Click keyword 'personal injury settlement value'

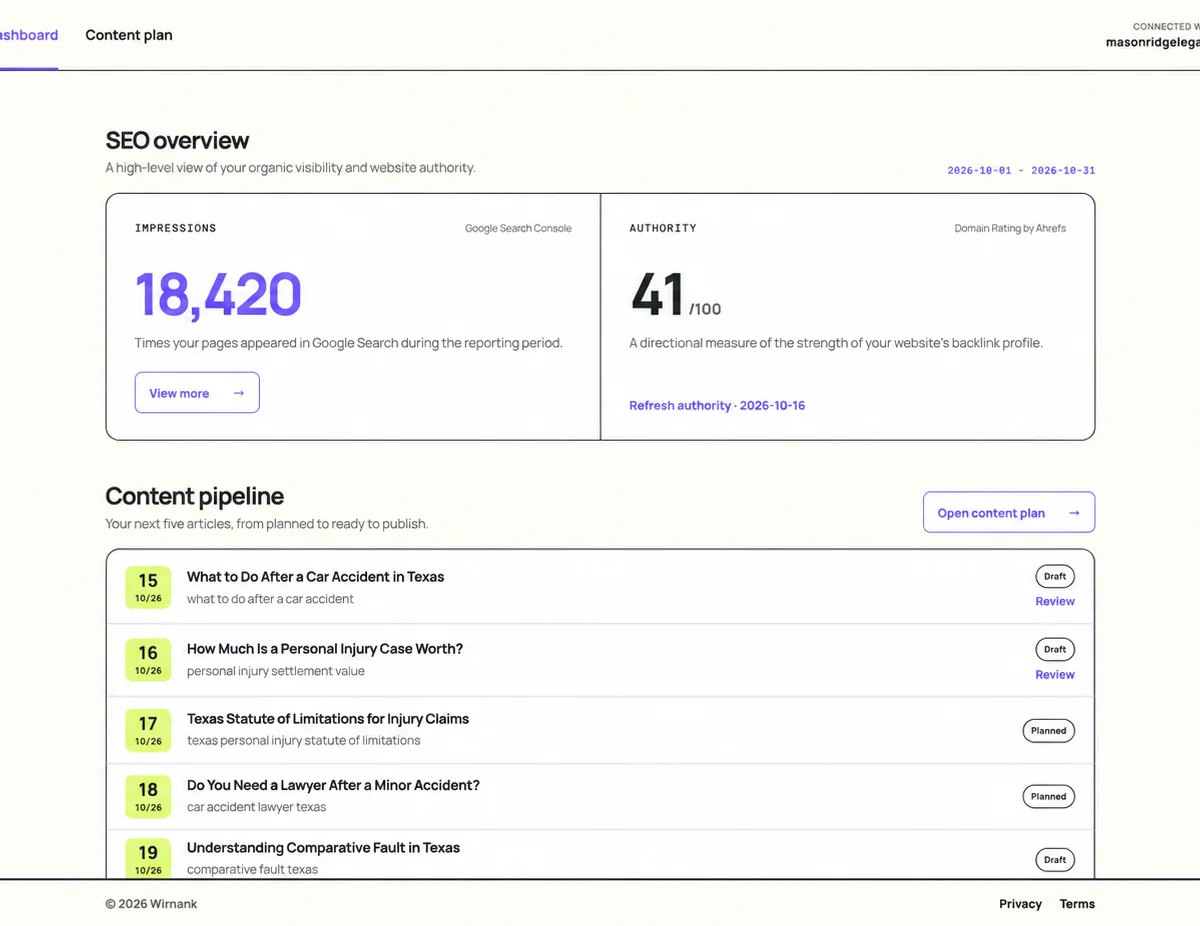(276, 672)
